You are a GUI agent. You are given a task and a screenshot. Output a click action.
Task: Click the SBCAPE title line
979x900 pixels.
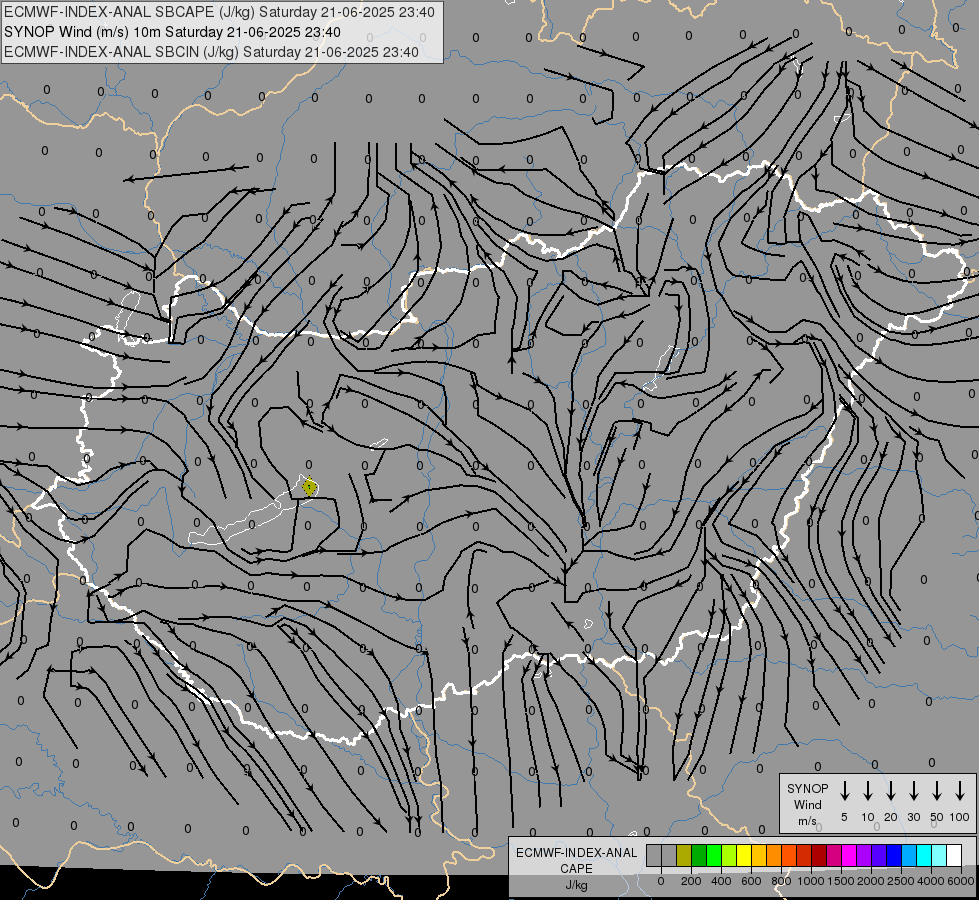[219, 12]
